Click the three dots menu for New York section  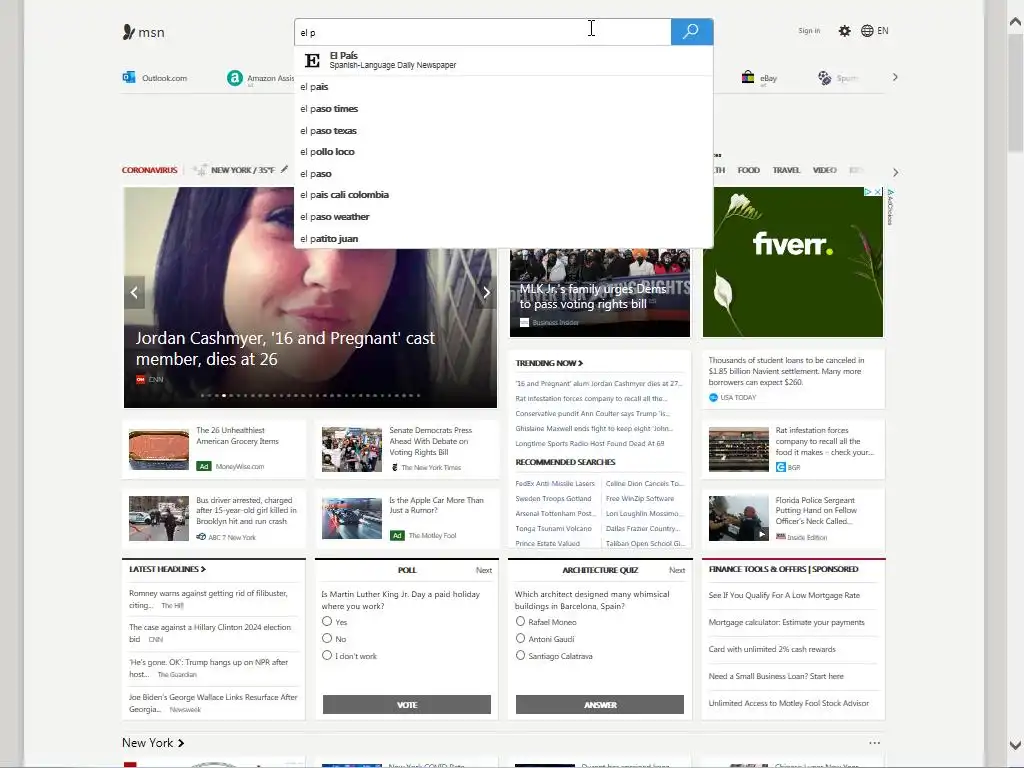(x=874, y=743)
